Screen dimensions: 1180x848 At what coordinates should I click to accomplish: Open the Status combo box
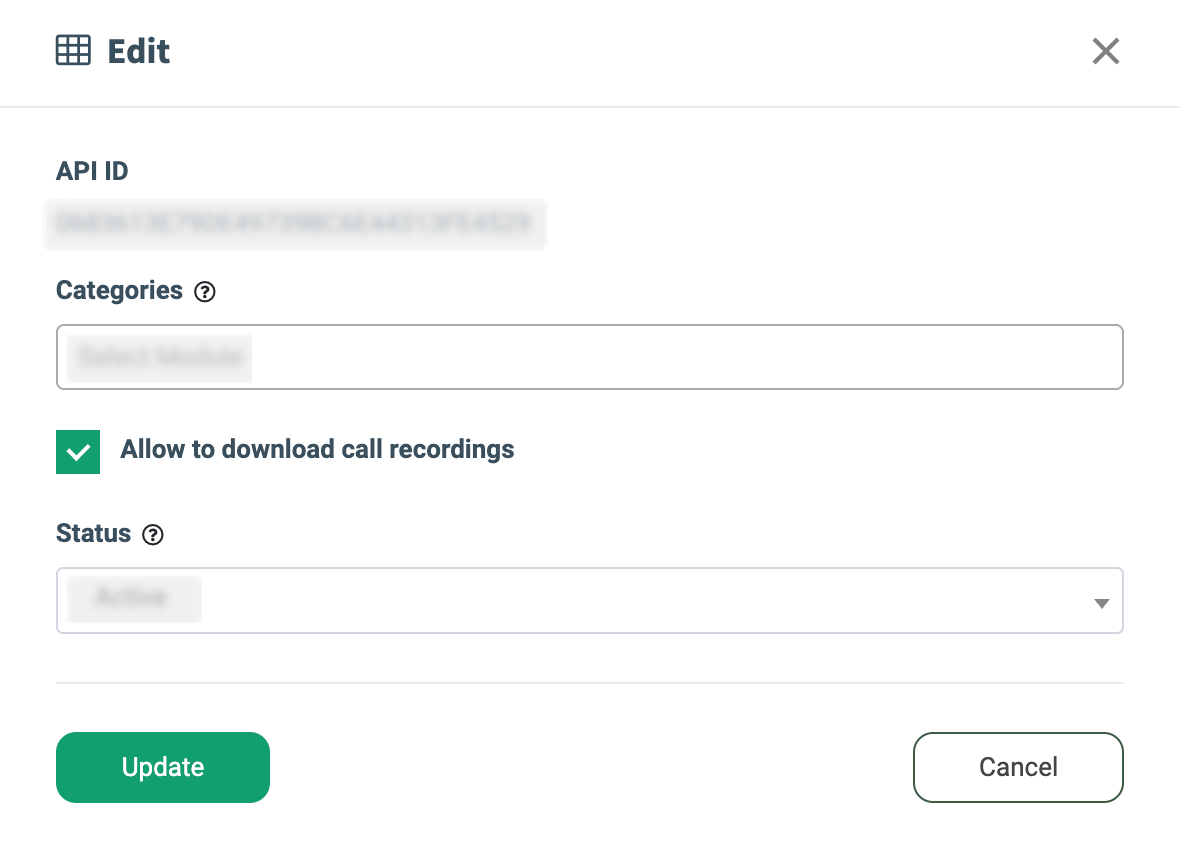pyautogui.click(x=589, y=600)
